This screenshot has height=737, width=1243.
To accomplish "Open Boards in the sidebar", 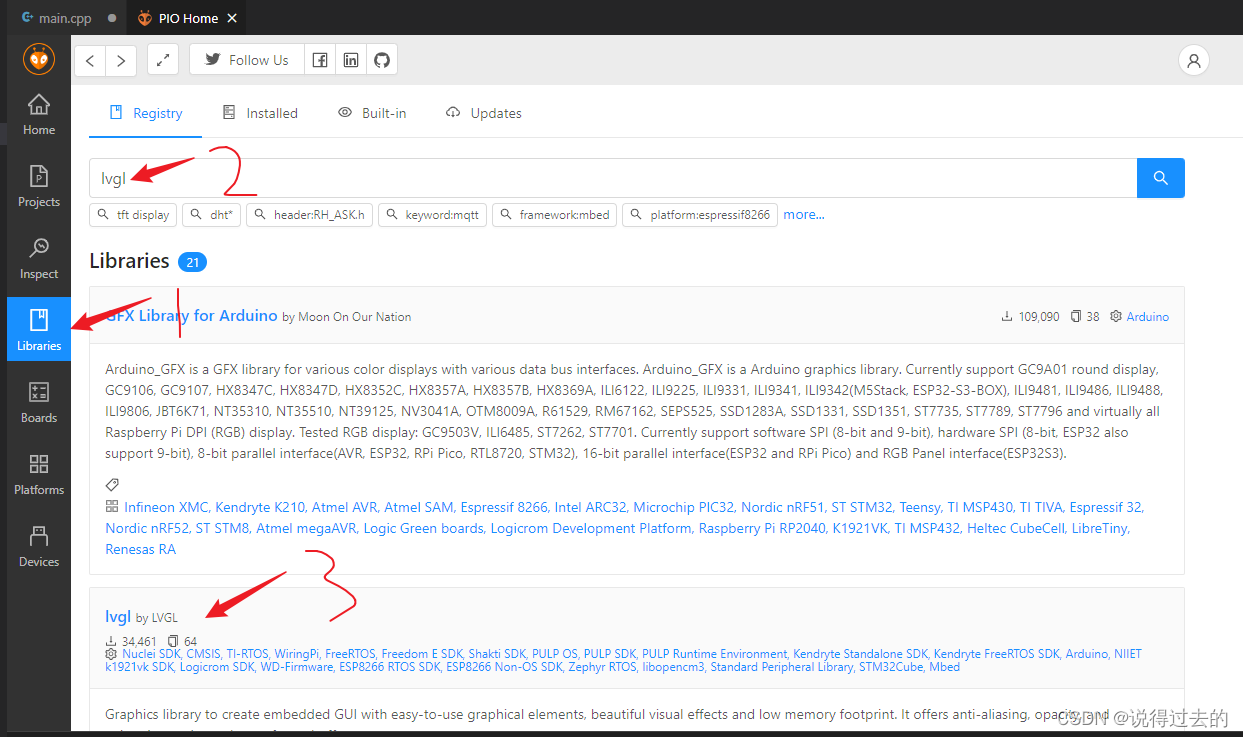I will coord(39,402).
